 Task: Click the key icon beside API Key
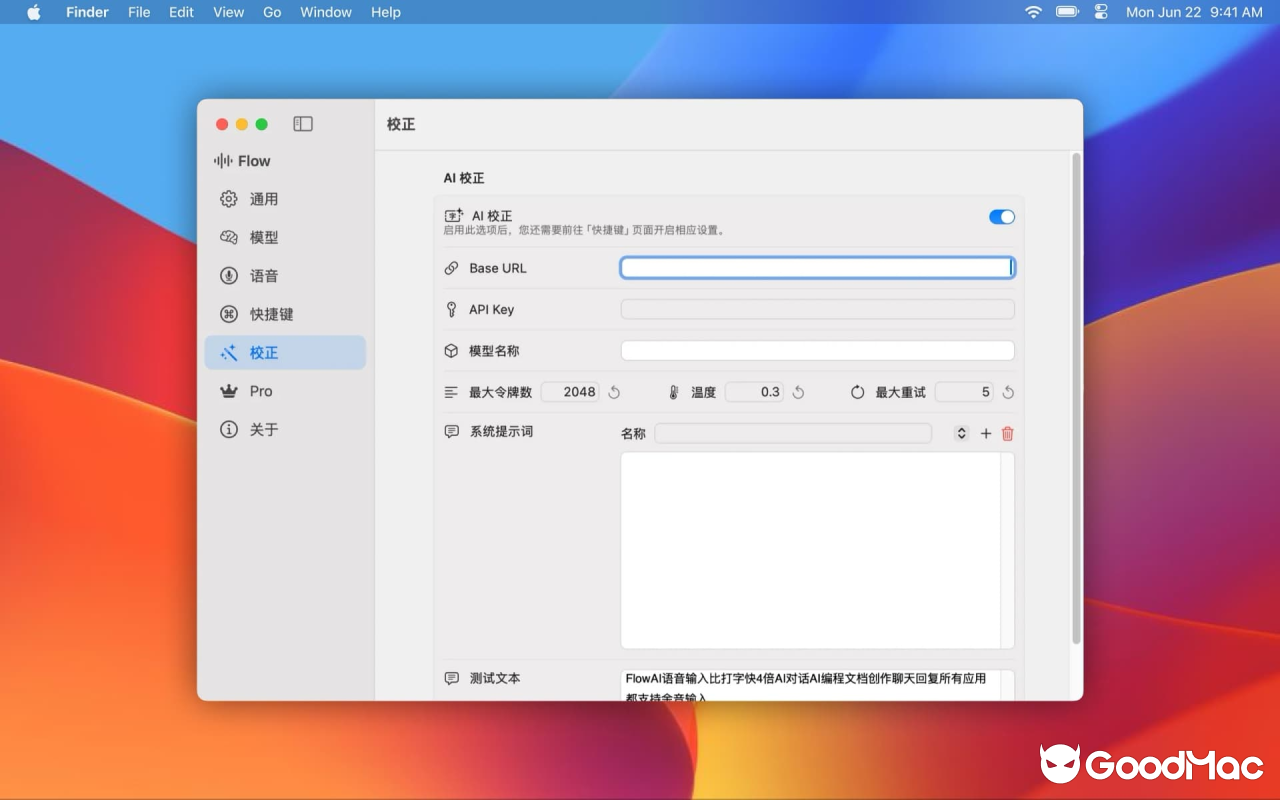tap(452, 309)
